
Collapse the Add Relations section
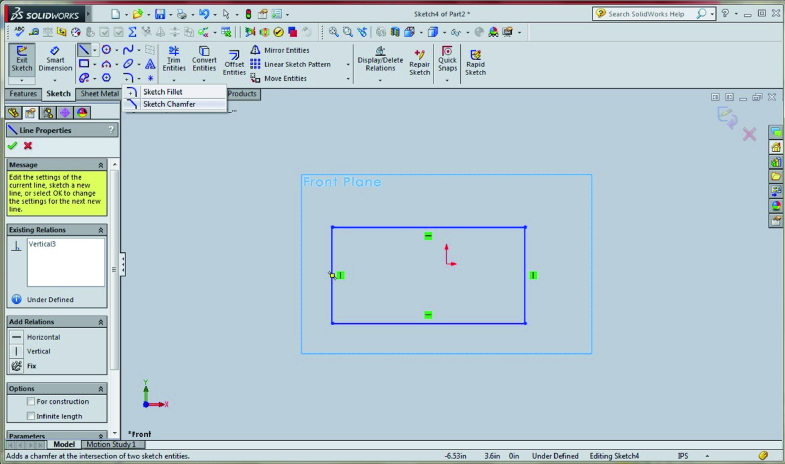tap(101, 322)
